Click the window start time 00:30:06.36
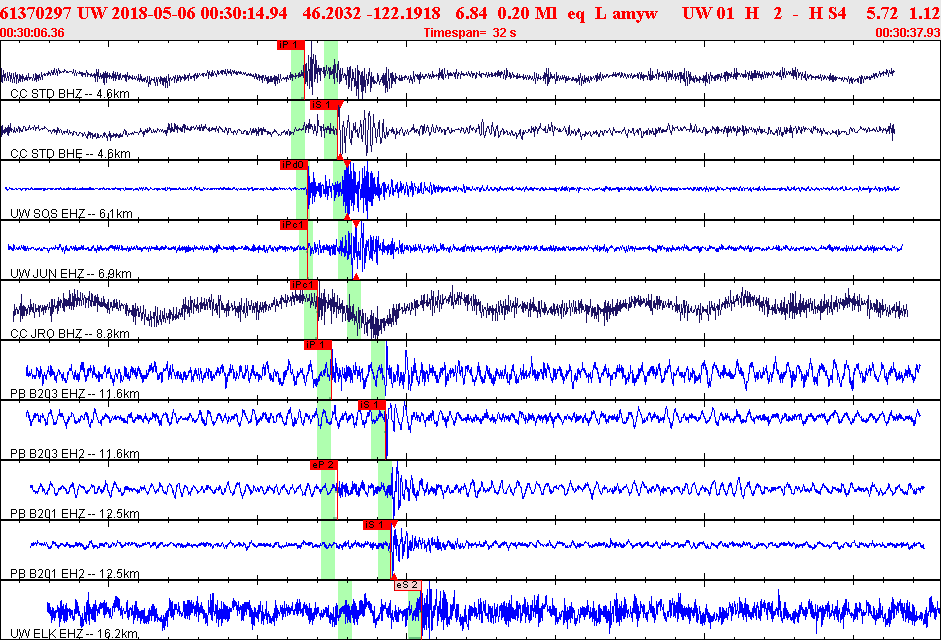 (x=32, y=32)
